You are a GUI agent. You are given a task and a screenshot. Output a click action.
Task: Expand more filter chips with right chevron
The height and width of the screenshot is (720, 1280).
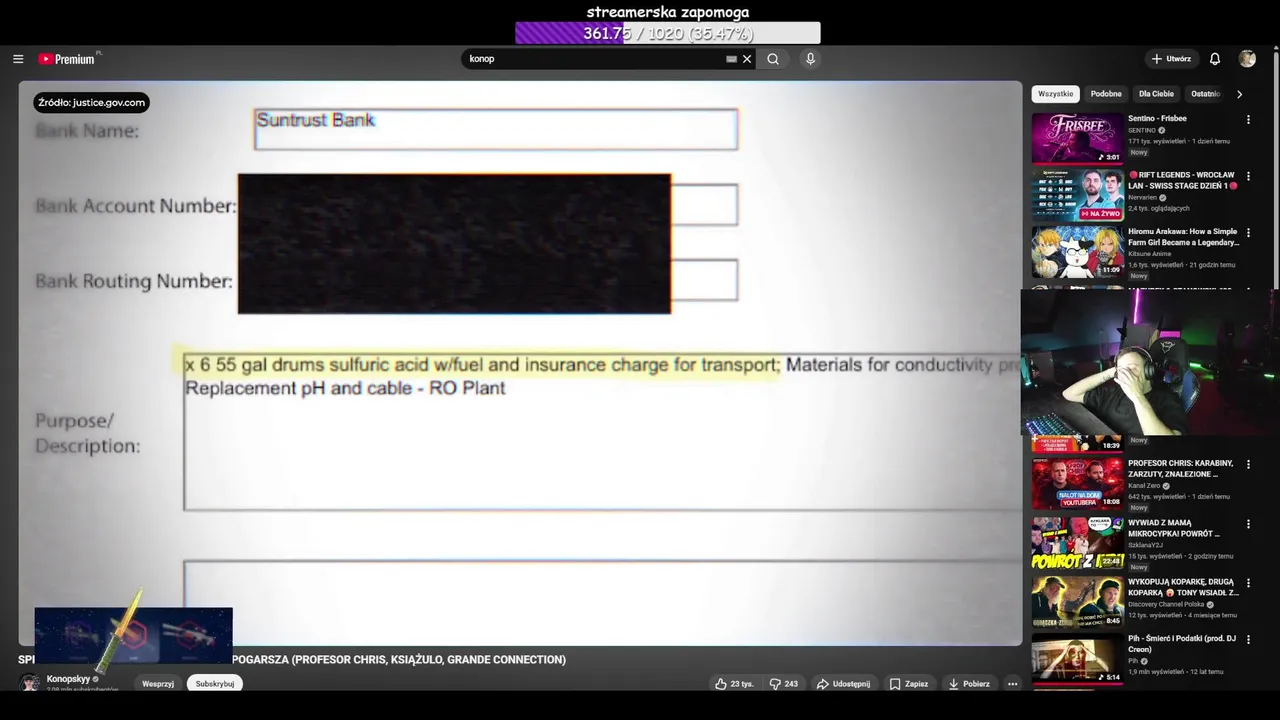1240,94
